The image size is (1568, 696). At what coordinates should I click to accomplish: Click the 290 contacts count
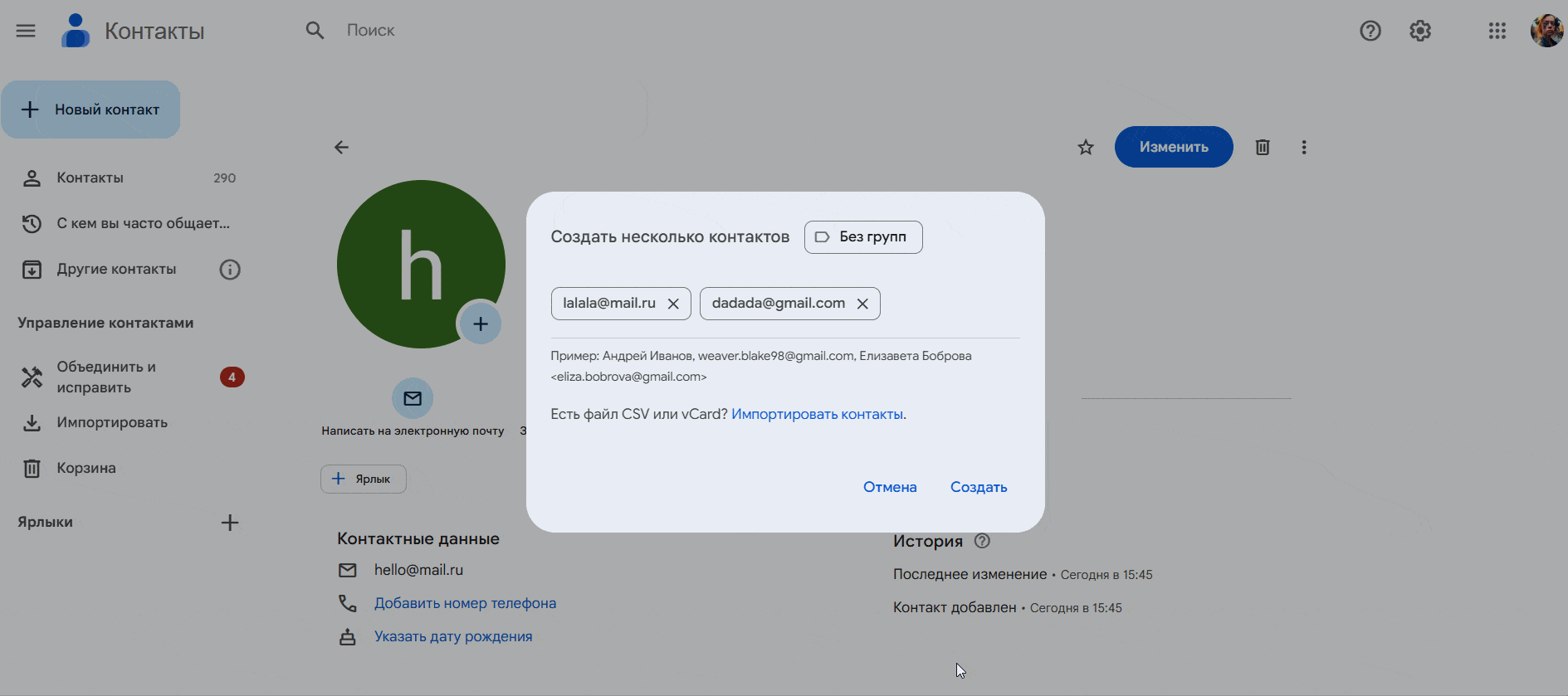coord(224,178)
